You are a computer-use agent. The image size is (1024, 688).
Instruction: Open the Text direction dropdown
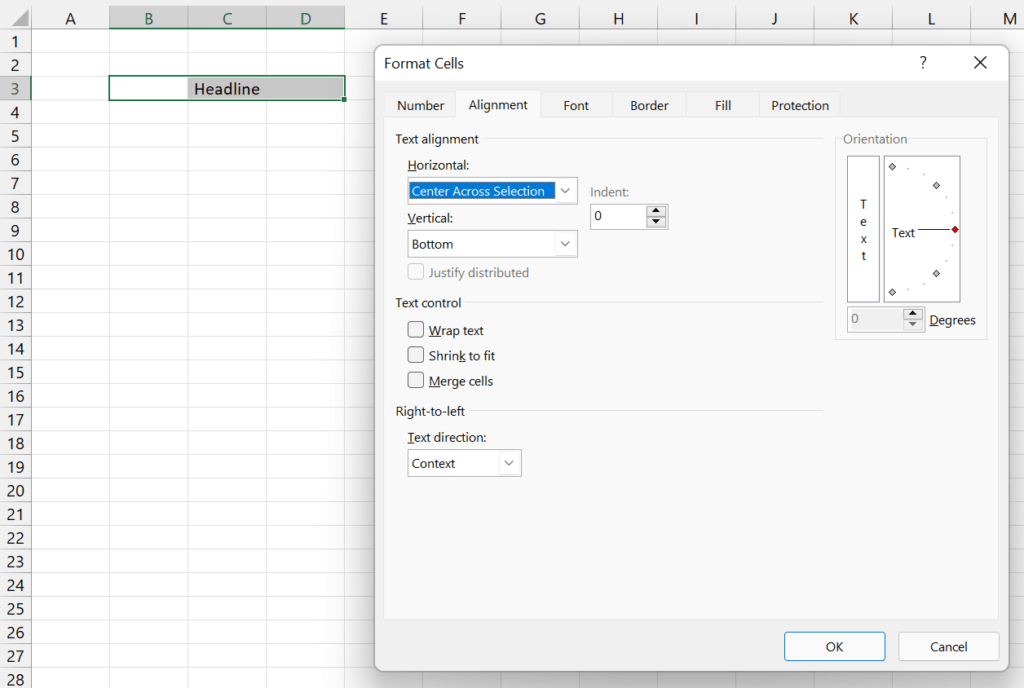point(509,462)
